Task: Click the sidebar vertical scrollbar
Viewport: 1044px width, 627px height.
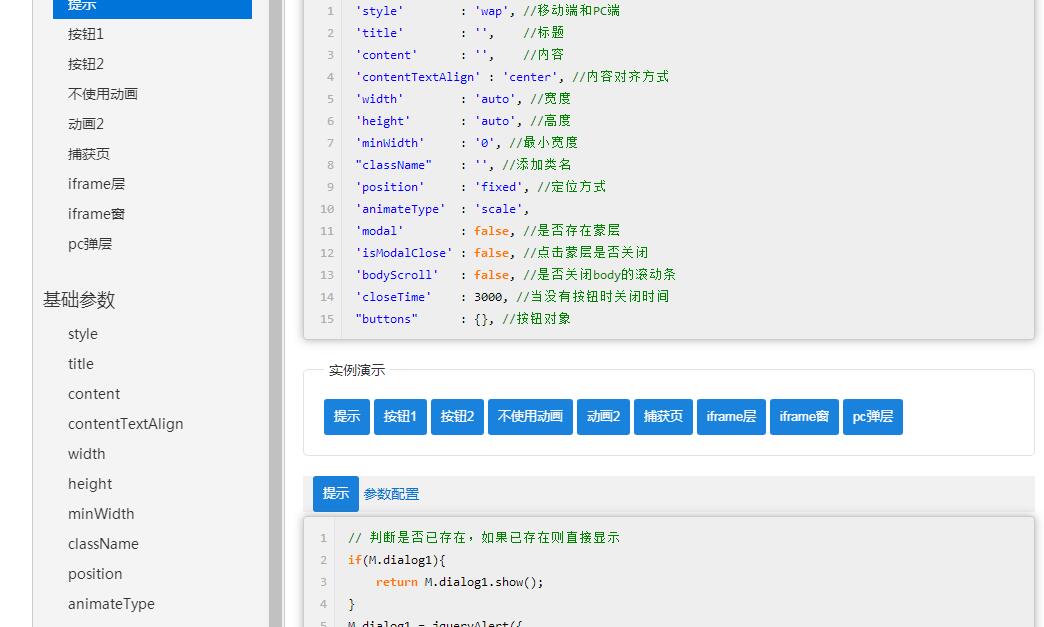Action: coord(275,300)
